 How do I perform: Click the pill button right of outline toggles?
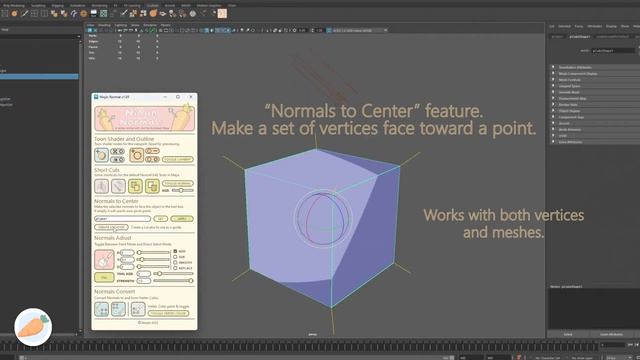[x=178, y=159]
